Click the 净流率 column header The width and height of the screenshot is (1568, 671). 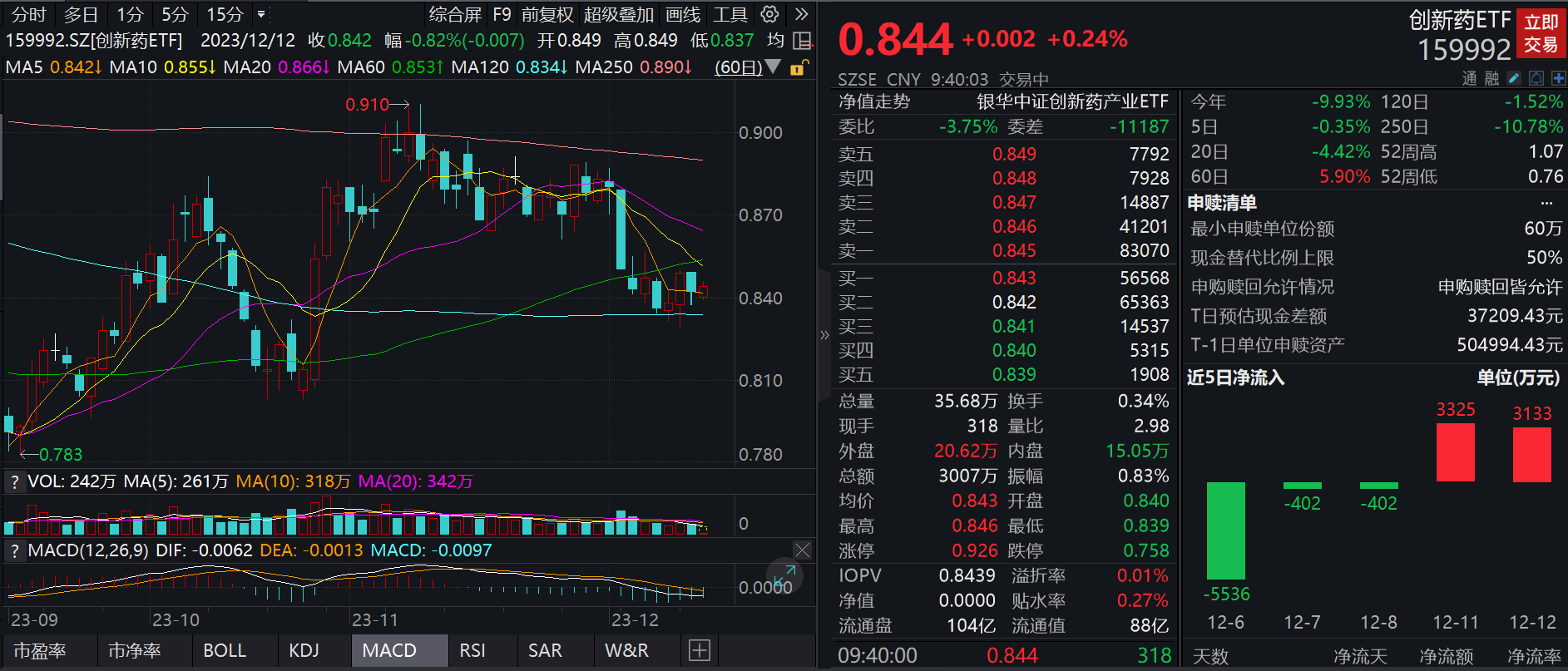click(x=1534, y=656)
